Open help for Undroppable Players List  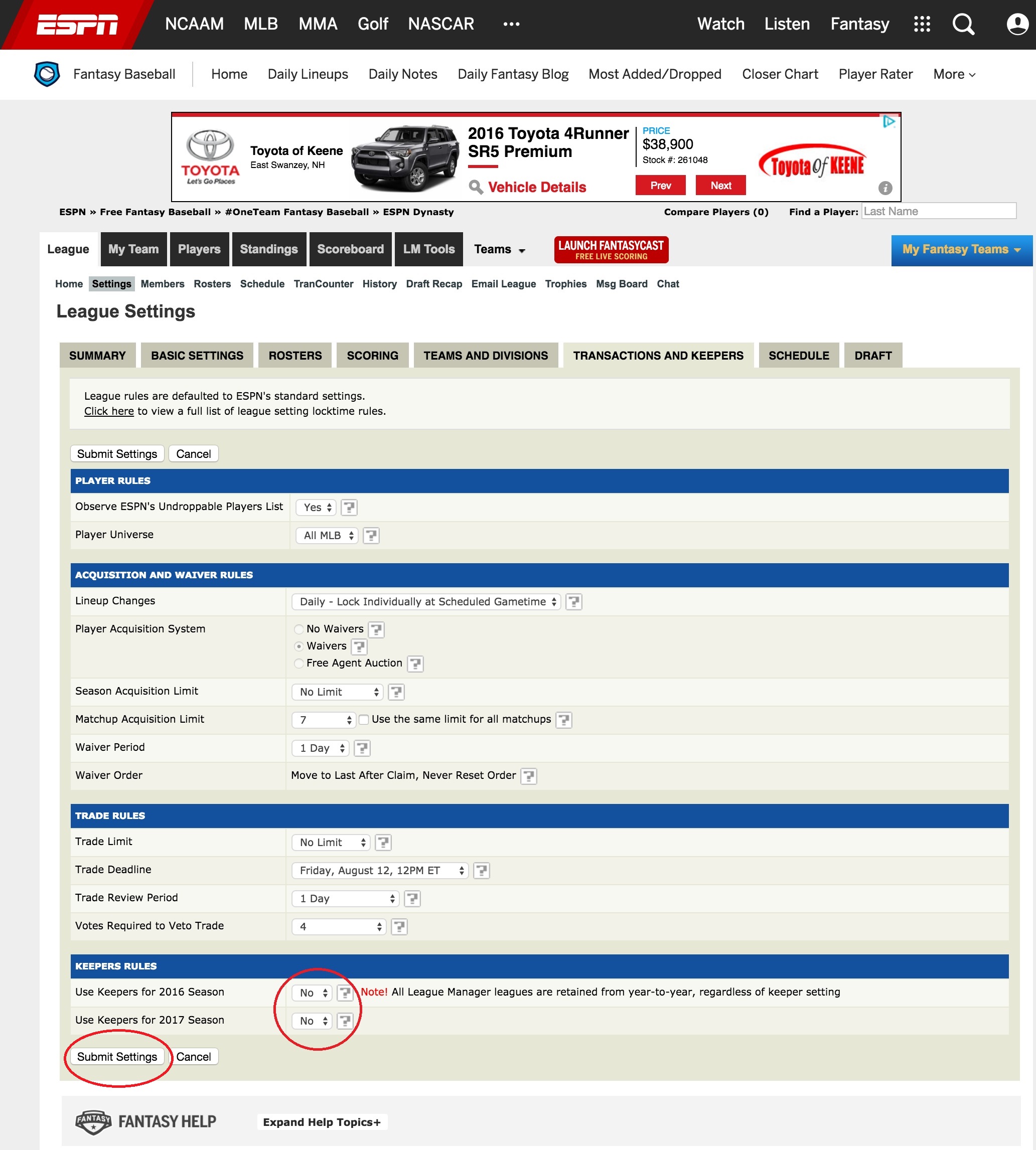point(349,507)
